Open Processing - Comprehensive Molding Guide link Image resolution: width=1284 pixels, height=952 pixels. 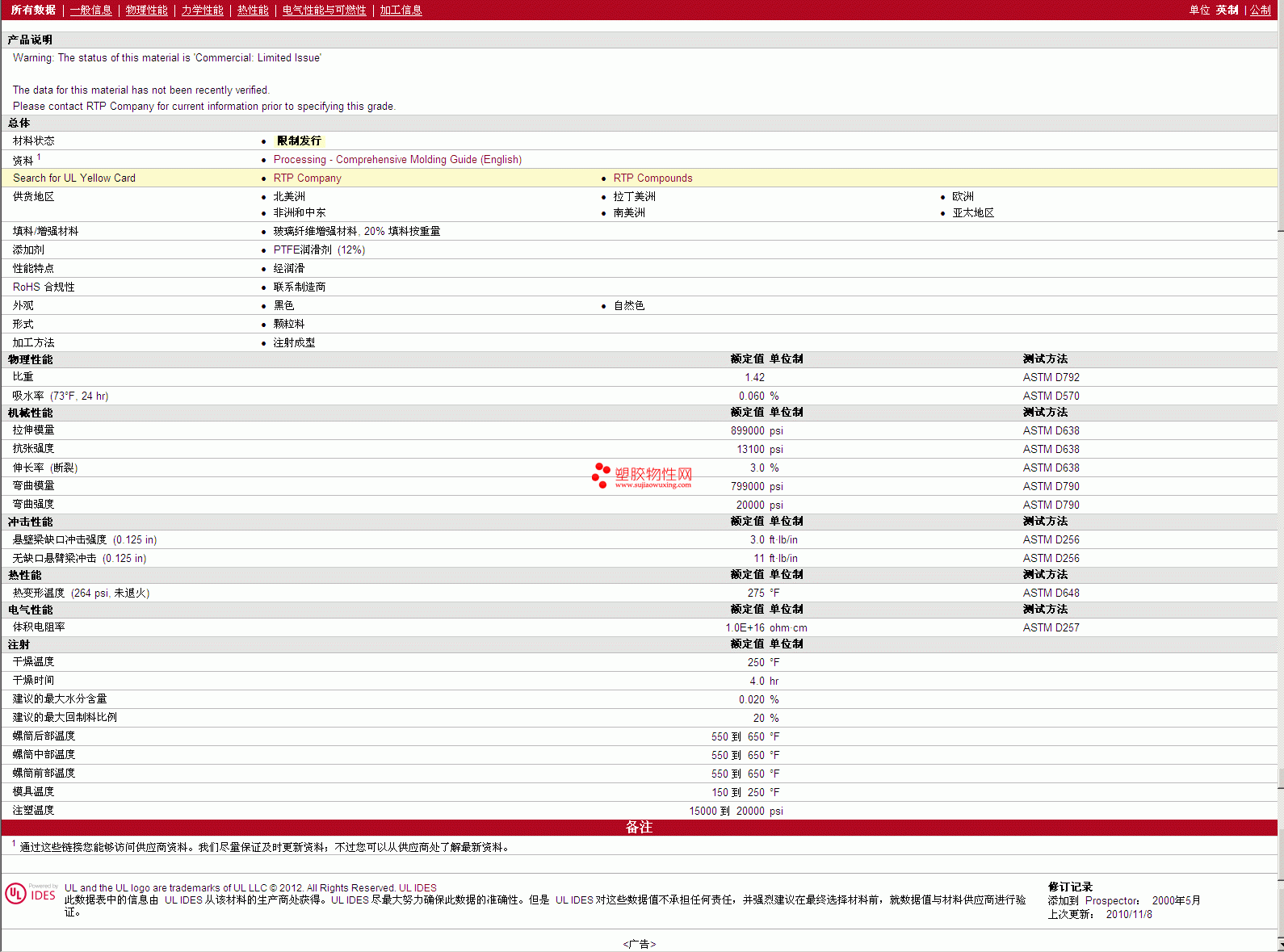(397, 160)
